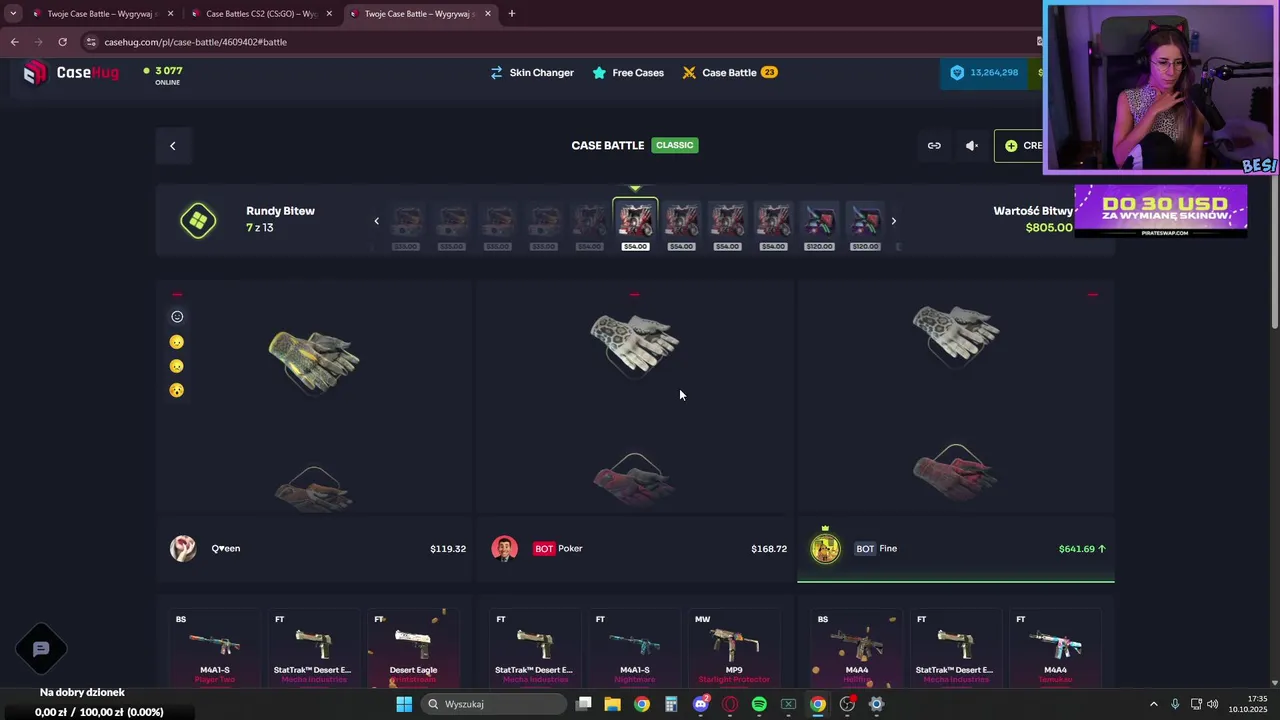Switch to Case Battles CS2 (CS:GO) tab
Image resolution: width=1280 pixels, height=720 pixels.
pyautogui.click(x=261, y=14)
